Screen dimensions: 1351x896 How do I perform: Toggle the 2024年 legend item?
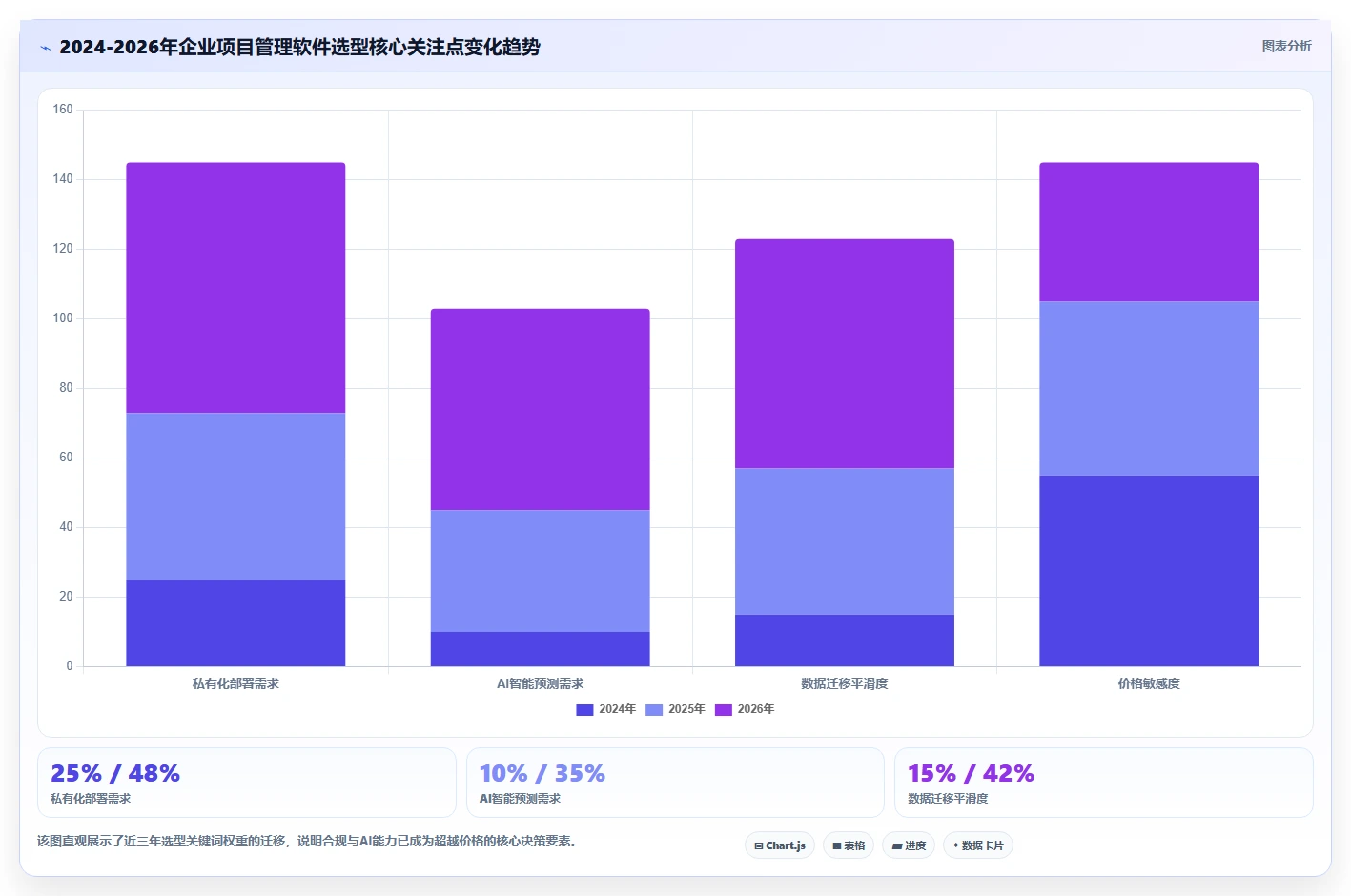(x=605, y=709)
